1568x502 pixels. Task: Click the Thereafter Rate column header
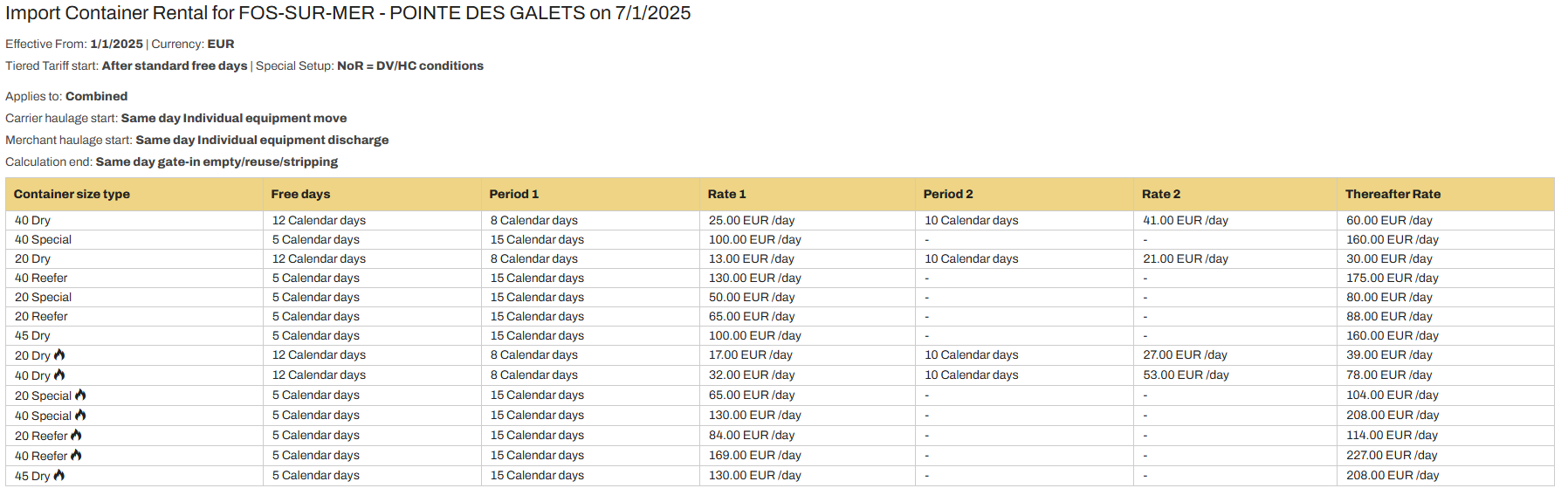(1393, 194)
